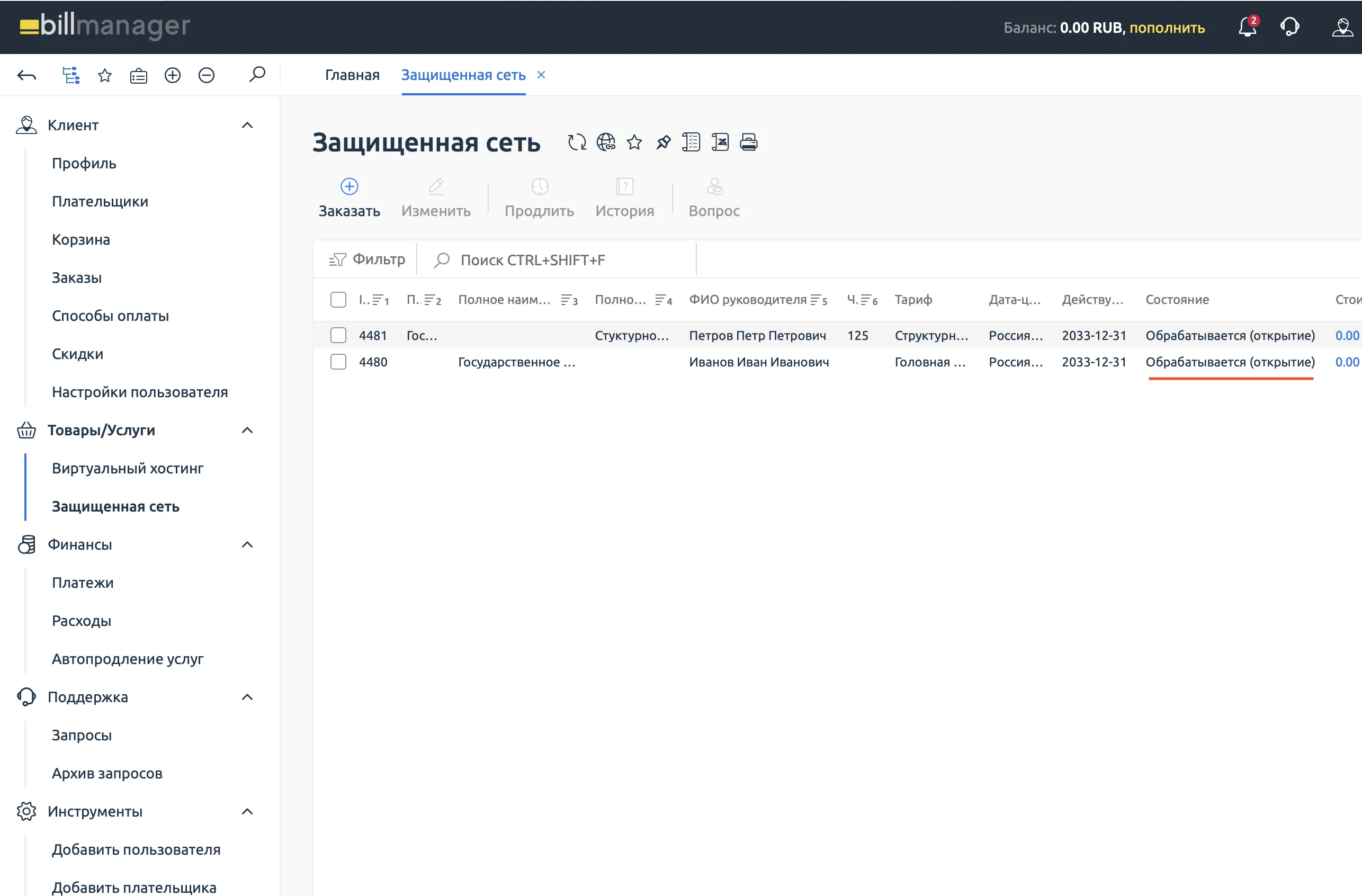Image resolution: width=1362 pixels, height=896 pixels.
Task: Open Плательщики menu item
Action: (100, 201)
